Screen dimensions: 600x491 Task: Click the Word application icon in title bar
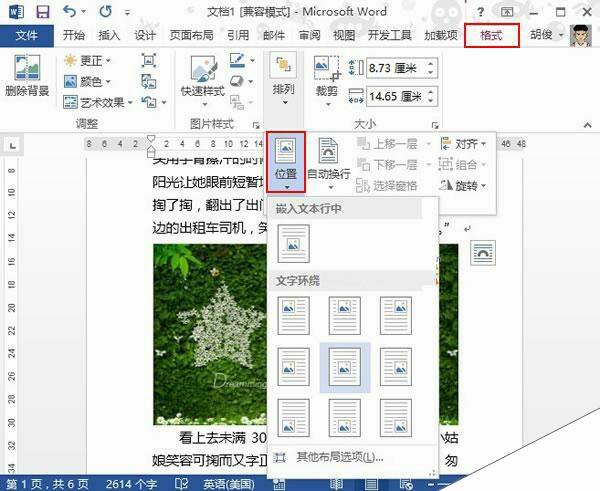pos(15,11)
